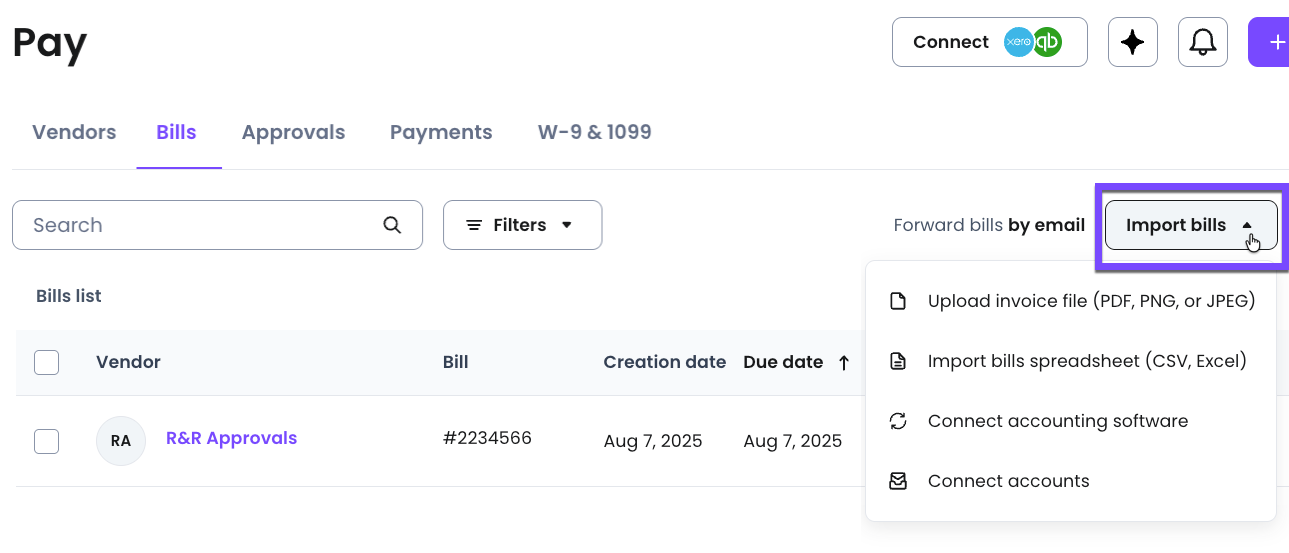The width and height of the screenshot is (1289, 553).
Task: Open the notifications bell
Action: 1202,42
